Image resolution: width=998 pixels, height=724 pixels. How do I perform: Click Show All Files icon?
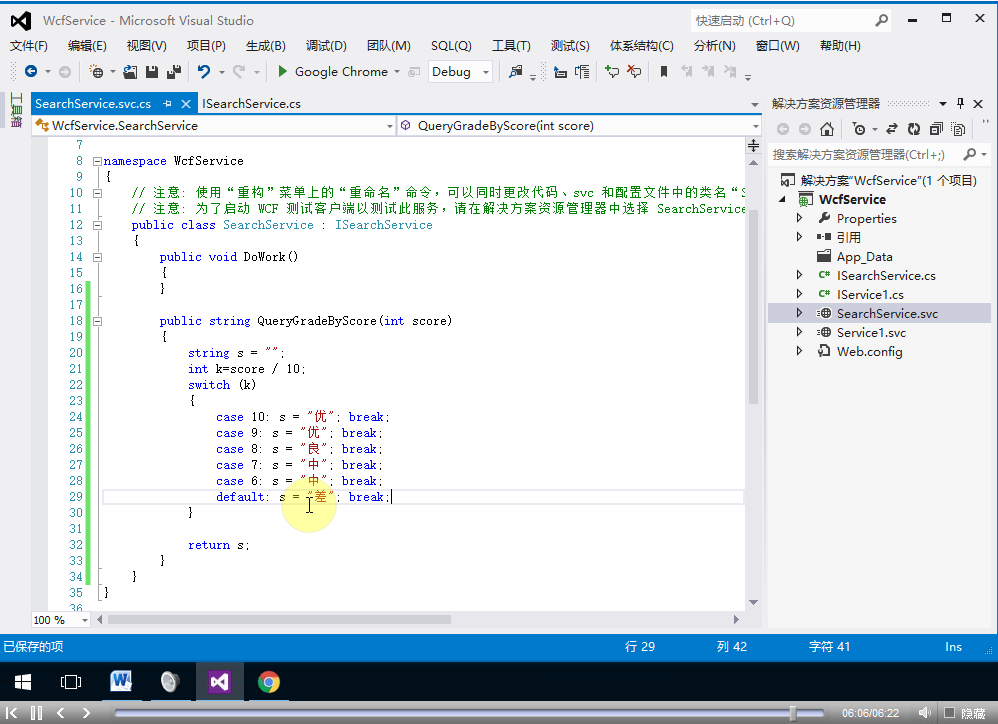(958, 129)
